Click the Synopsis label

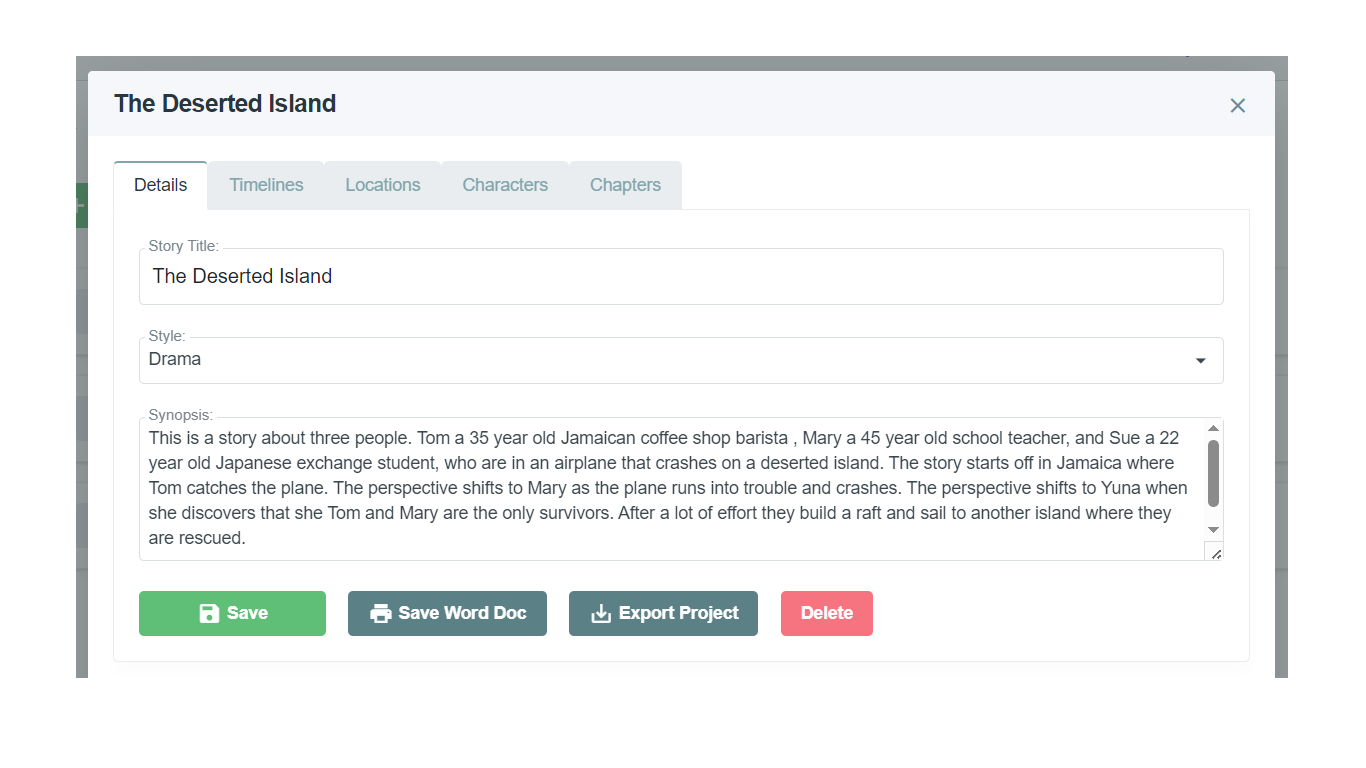click(x=180, y=415)
